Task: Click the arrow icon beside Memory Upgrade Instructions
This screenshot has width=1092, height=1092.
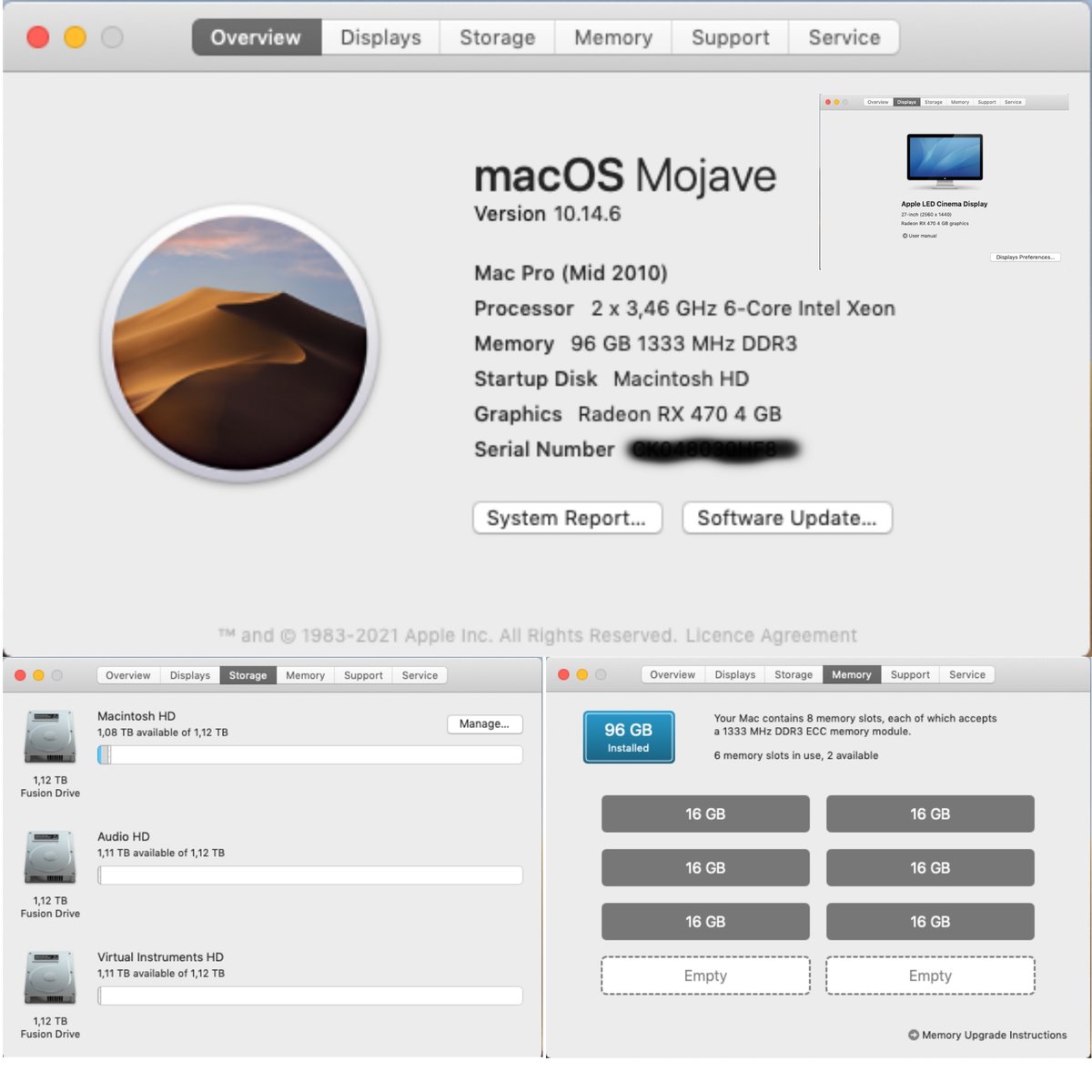Action: pyautogui.click(x=913, y=1035)
